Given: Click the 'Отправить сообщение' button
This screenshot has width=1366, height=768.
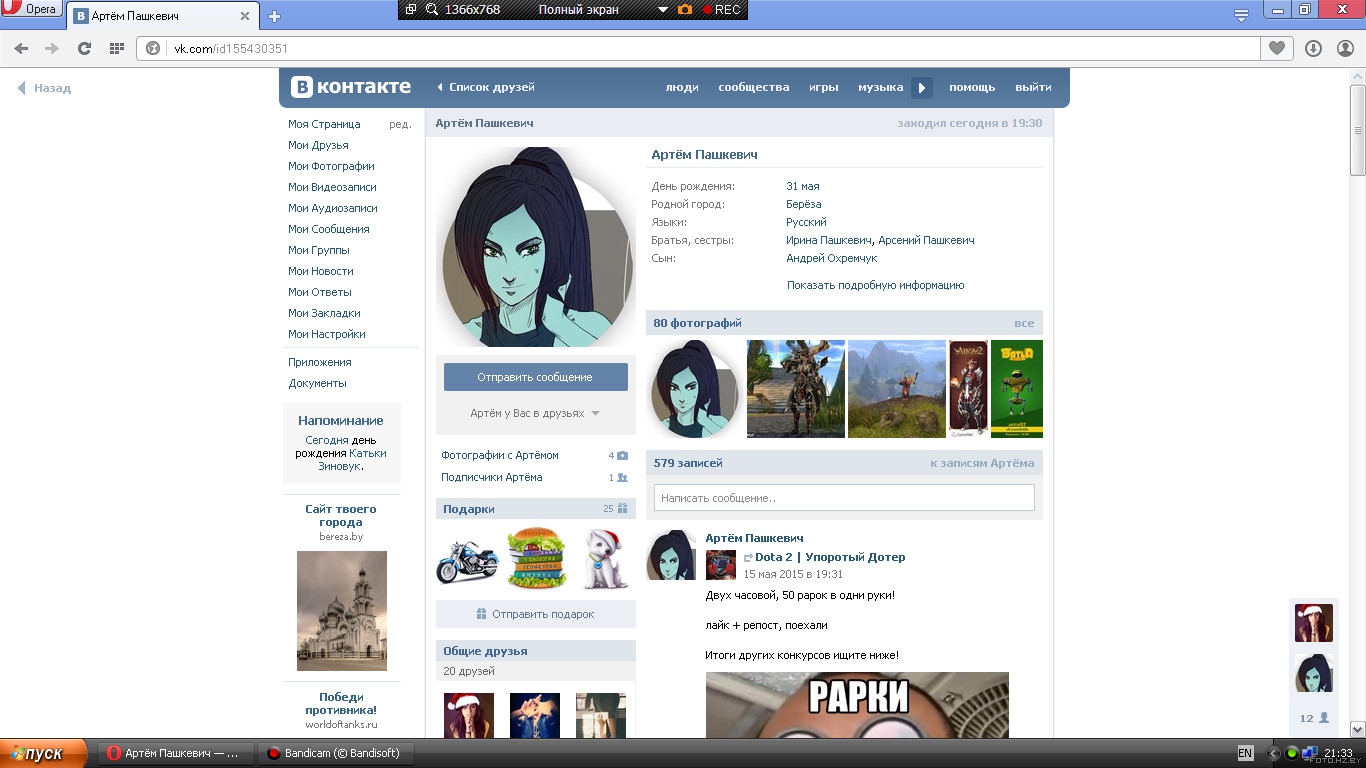Looking at the screenshot, I should pyautogui.click(x=535, y=377).
